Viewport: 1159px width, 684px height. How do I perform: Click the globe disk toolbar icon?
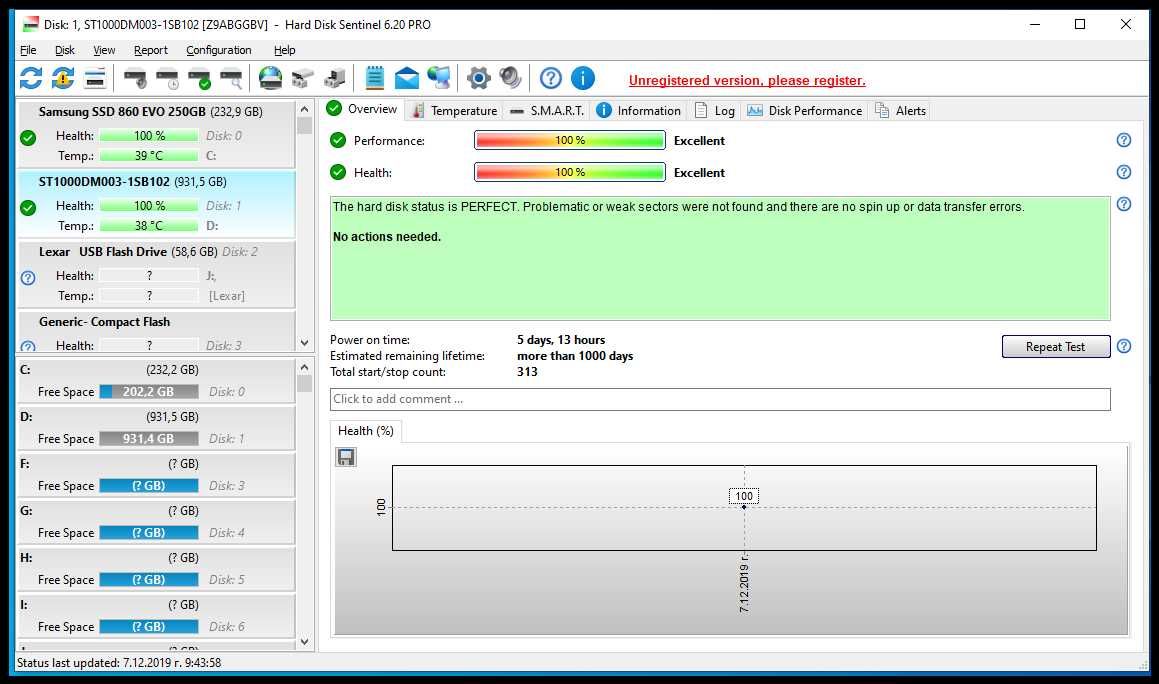(x=271, y=78)
